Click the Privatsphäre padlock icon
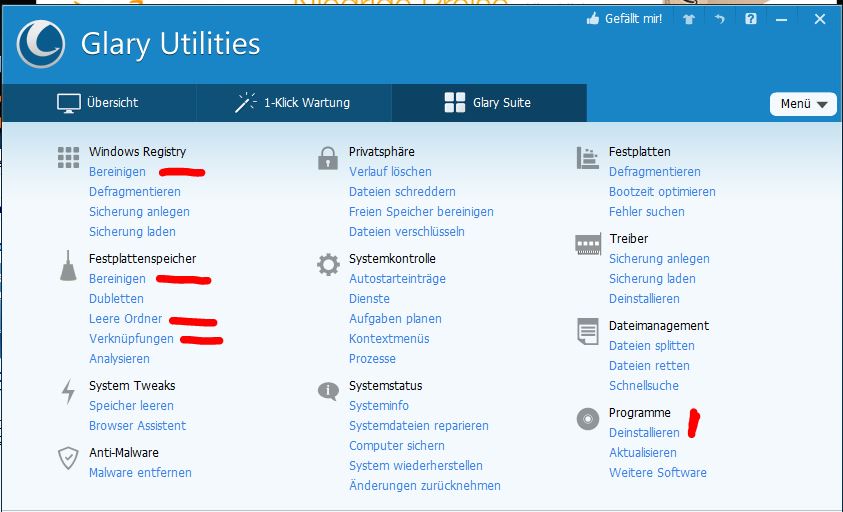 328,158
